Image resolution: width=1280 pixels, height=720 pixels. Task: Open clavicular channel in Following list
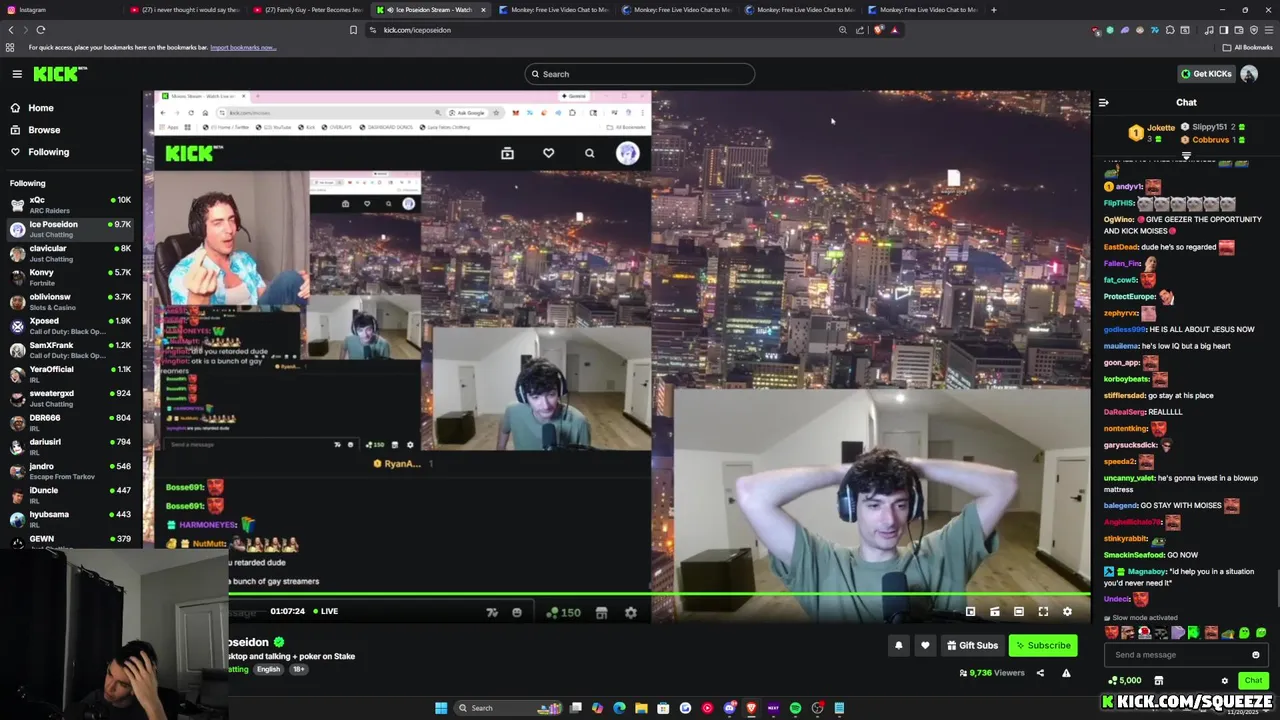(70, 253)
